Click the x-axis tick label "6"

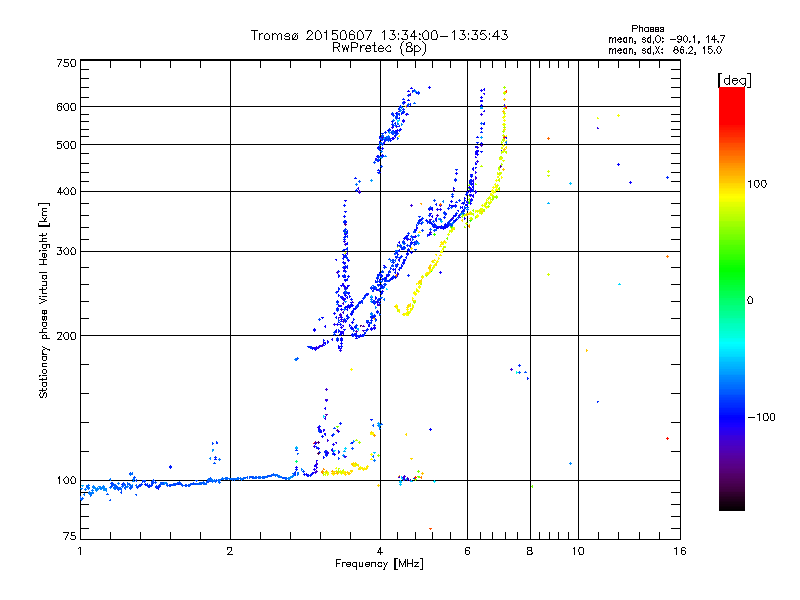pyautogui.click(x=467, y=551)
